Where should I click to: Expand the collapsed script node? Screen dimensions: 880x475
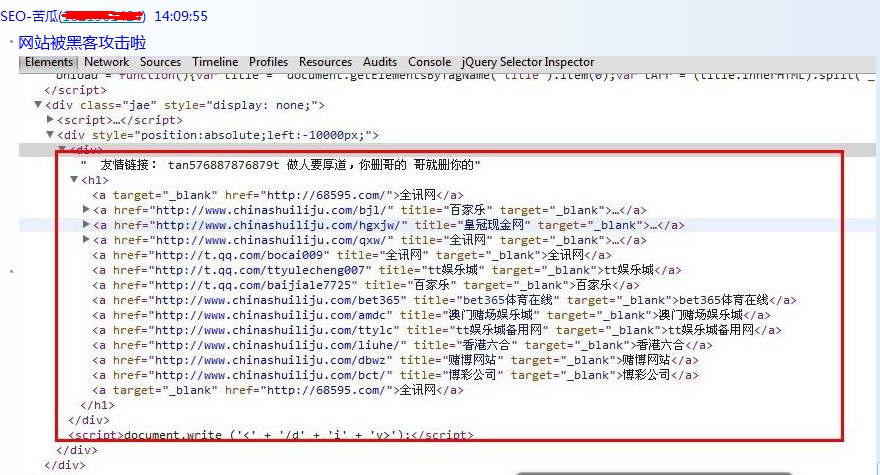coord(50,119)
